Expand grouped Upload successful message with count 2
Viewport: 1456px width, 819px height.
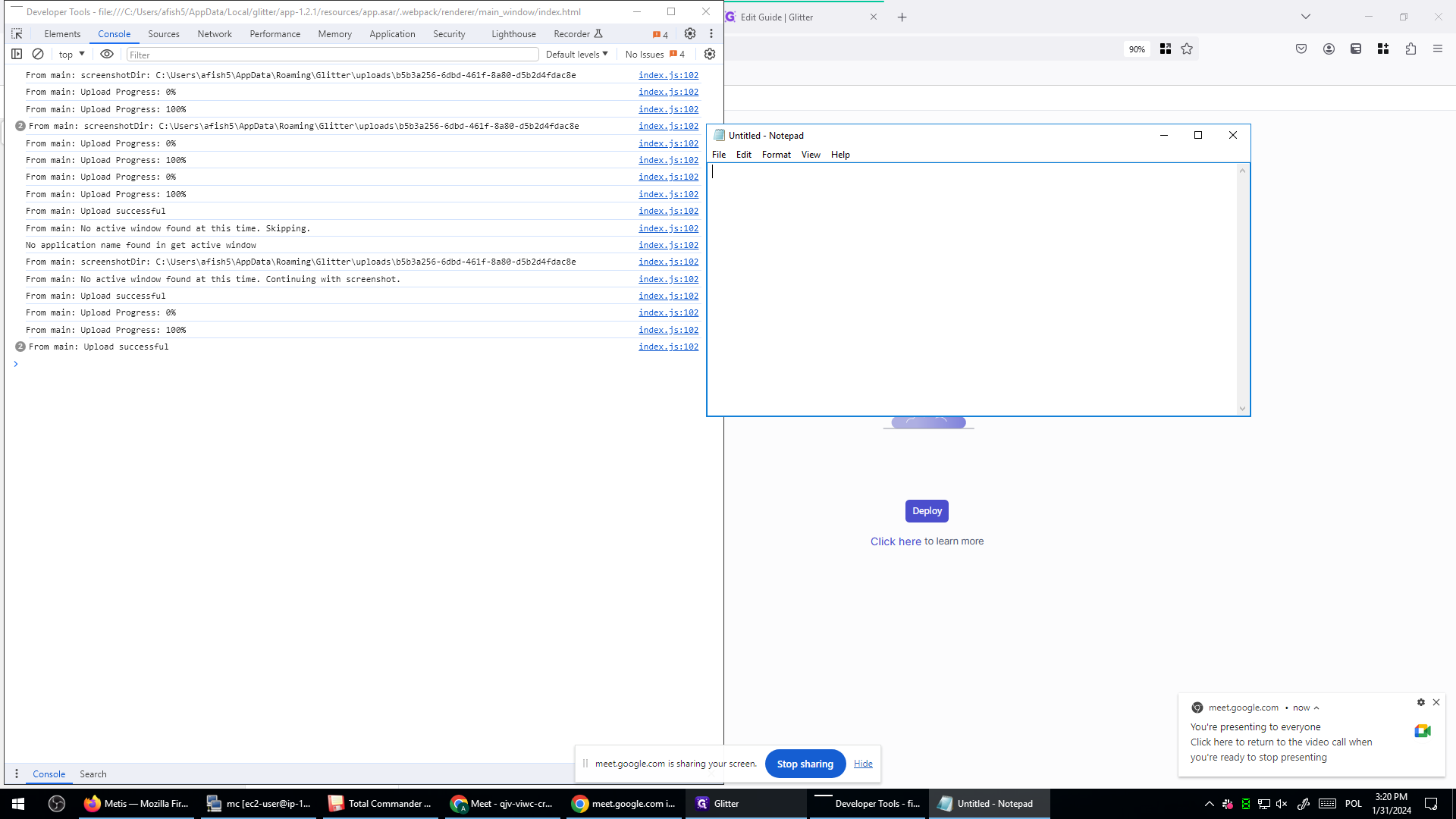pyautogui.click(x=20, y=347)
